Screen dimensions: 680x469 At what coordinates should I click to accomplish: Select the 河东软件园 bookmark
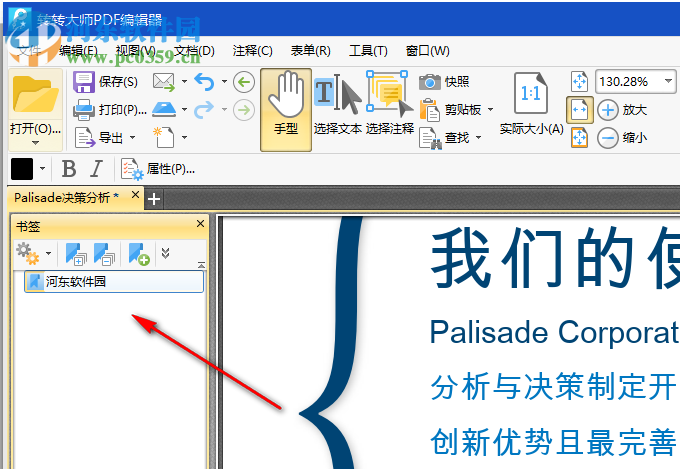pos(114,282)
